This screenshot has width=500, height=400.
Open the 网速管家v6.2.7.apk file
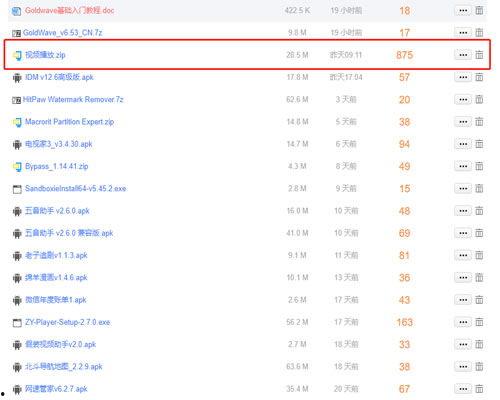[56, 389]
